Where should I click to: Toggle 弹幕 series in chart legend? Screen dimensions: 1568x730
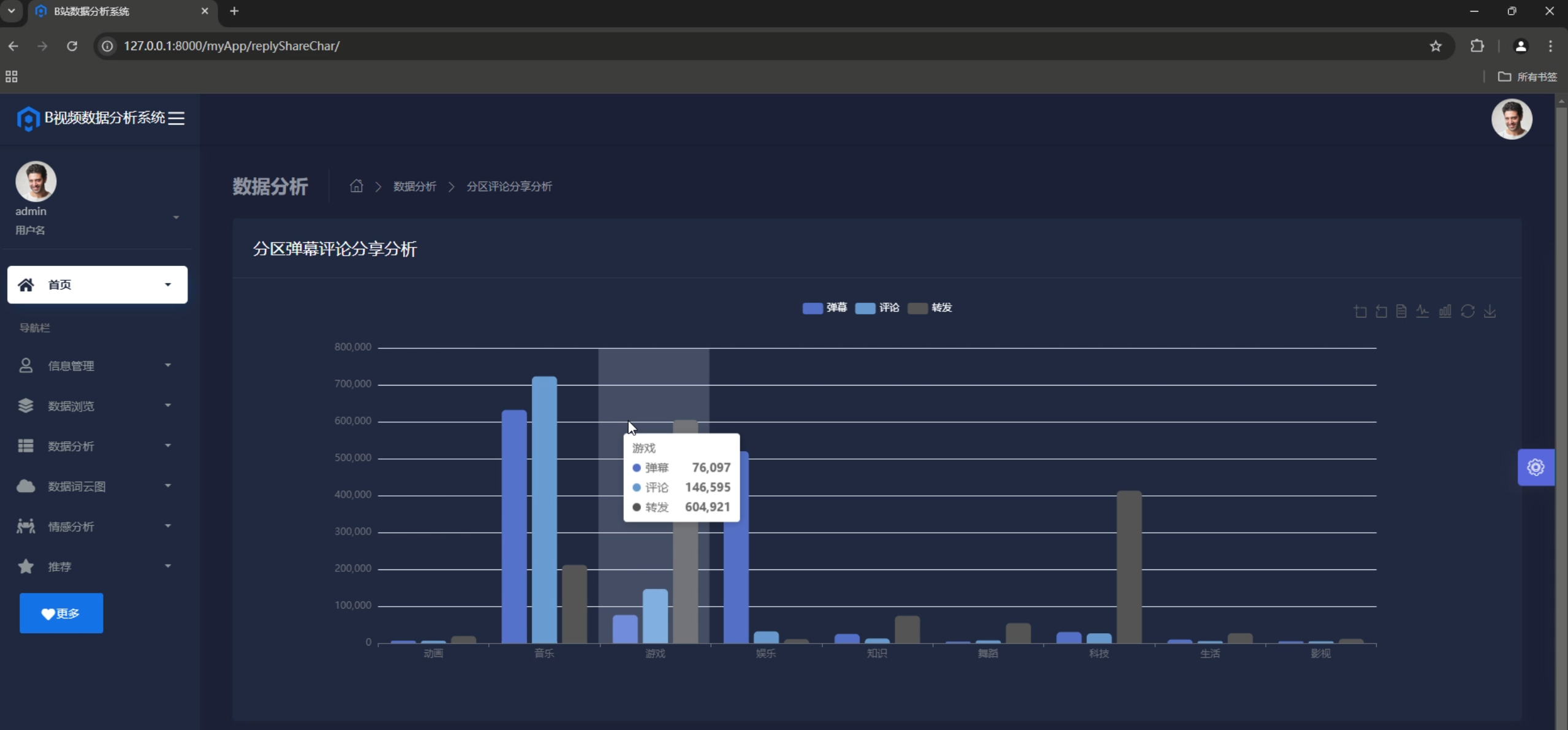click(x=824, y=308)
